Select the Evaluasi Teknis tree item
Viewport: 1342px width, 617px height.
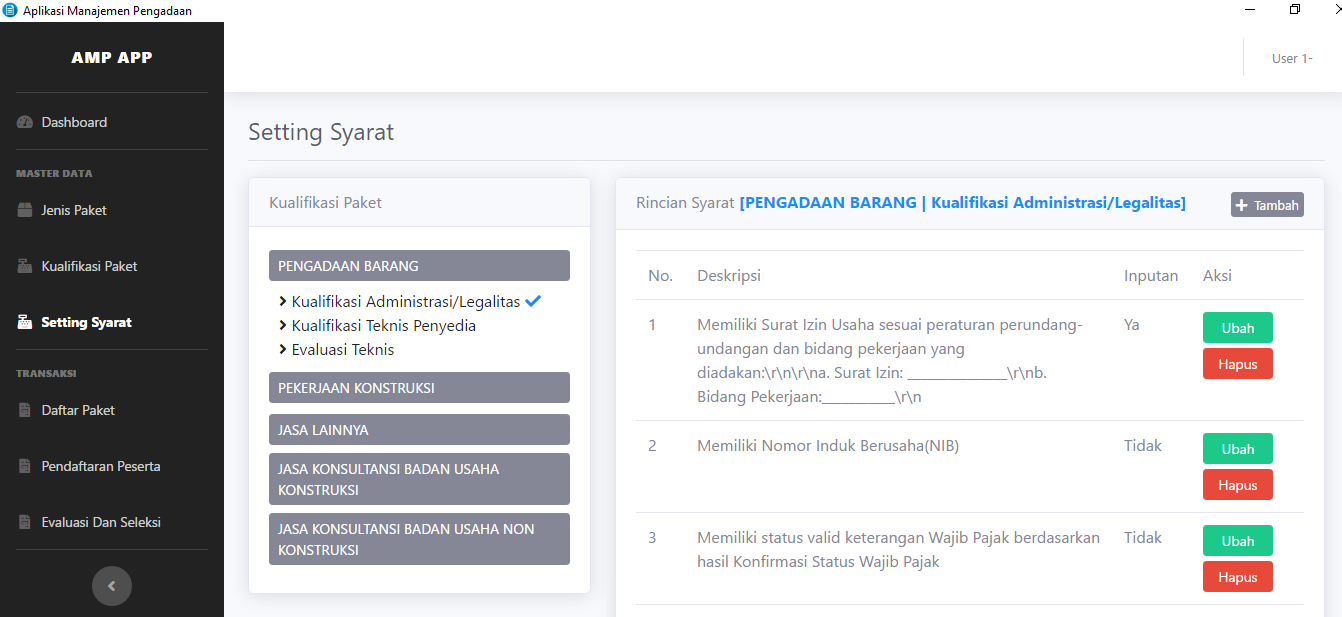point(342,350)
